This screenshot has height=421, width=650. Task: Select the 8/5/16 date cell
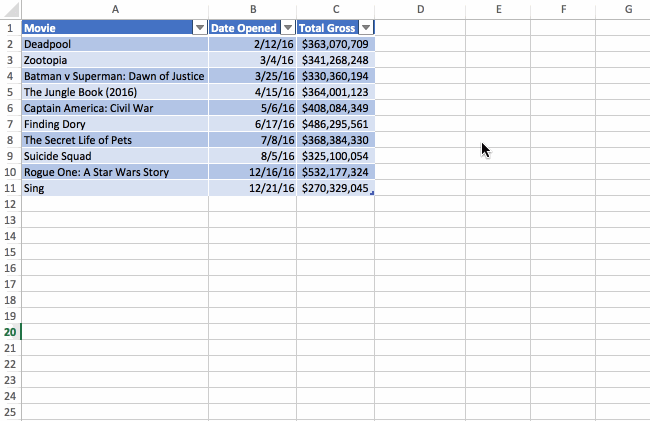(x=252, y=156)
